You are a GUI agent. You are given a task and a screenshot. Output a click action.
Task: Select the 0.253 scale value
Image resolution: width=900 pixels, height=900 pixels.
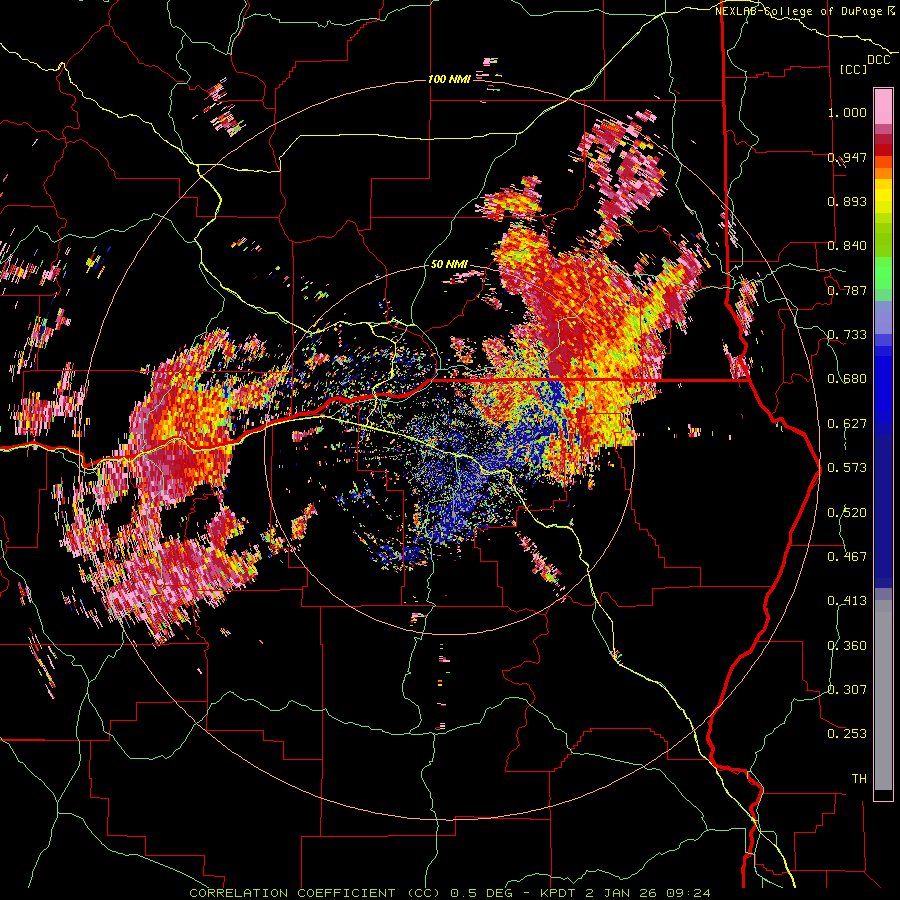tap(847, 734)
